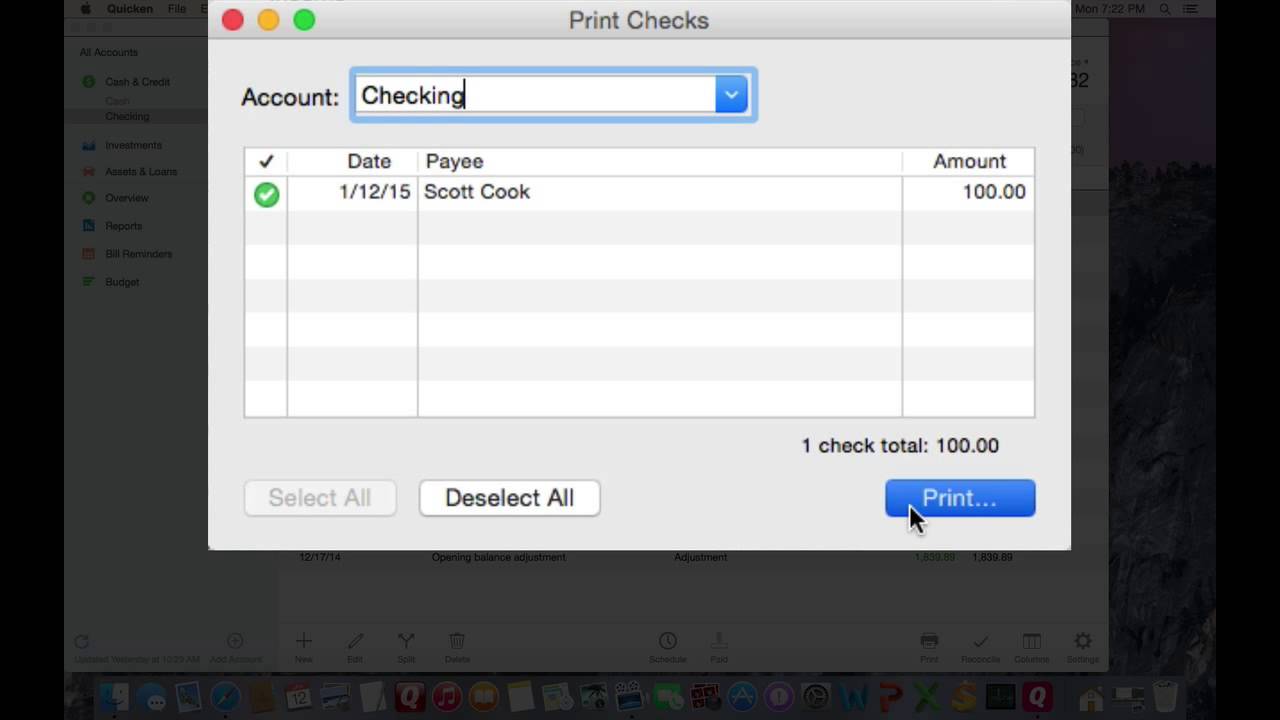Click the Paid stamp icon
This screenshot has height=720, width=1280.
coord(719,641)
